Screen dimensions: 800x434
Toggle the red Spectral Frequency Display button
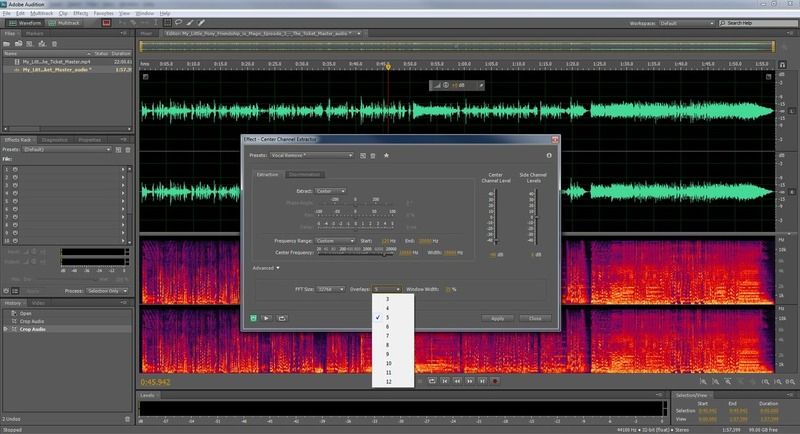pos(106,23)
